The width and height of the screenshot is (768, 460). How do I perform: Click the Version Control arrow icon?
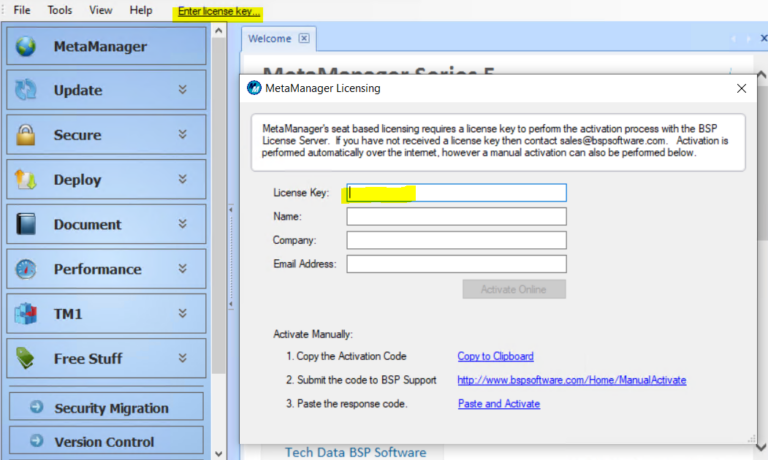(x=36, y=440)
